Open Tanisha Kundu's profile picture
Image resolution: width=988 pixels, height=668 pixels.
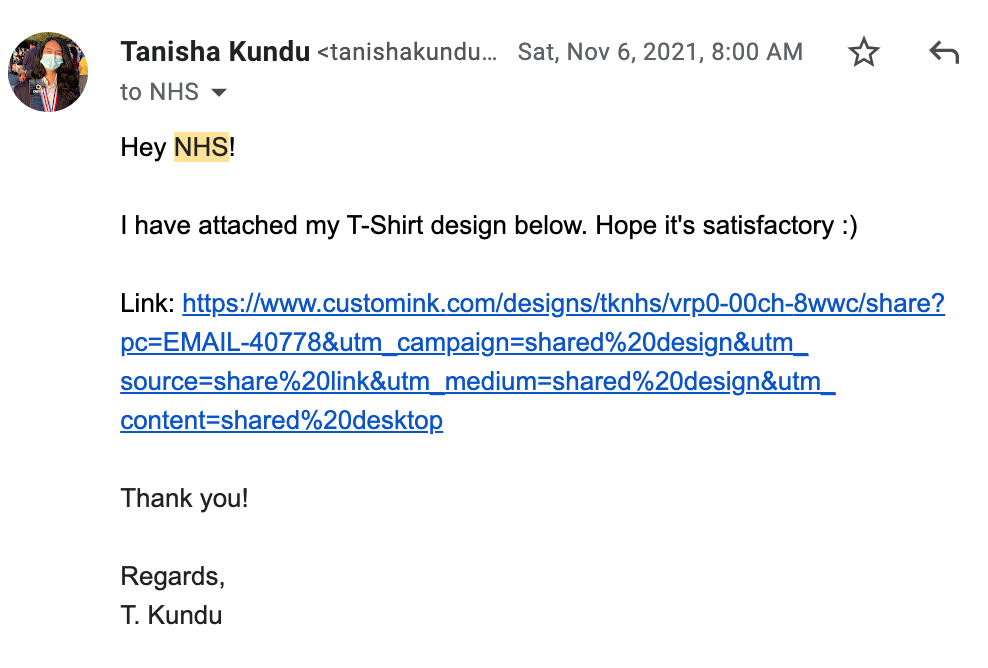tap(48, 72)
